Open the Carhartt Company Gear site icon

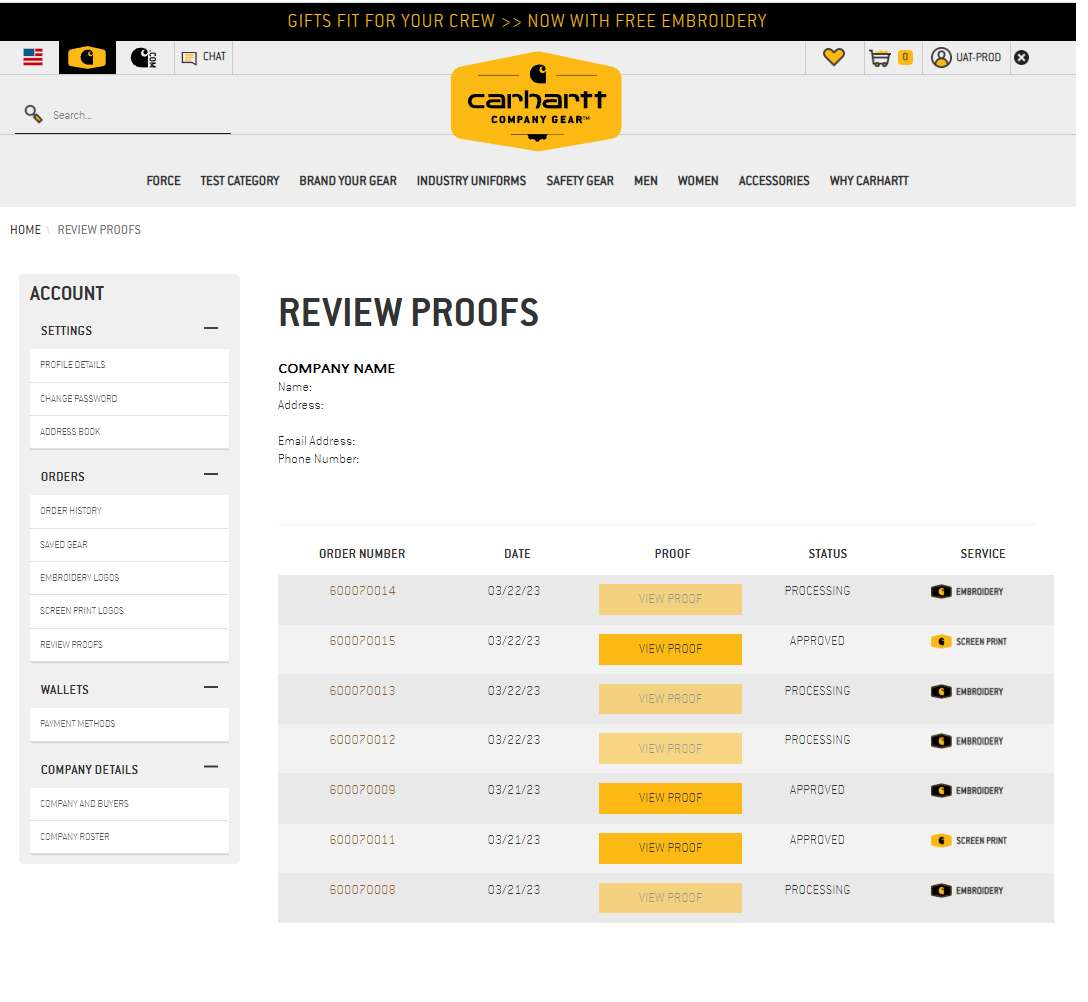(x=87, y=57)
